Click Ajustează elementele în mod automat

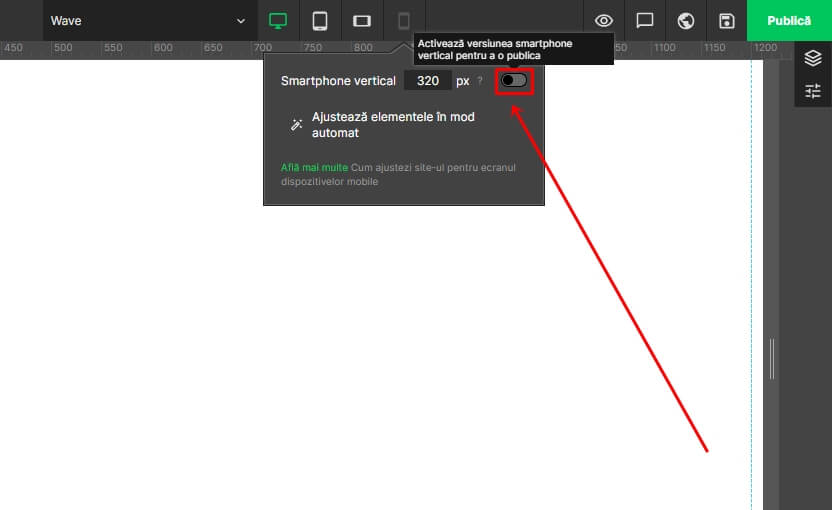(392, 125)
